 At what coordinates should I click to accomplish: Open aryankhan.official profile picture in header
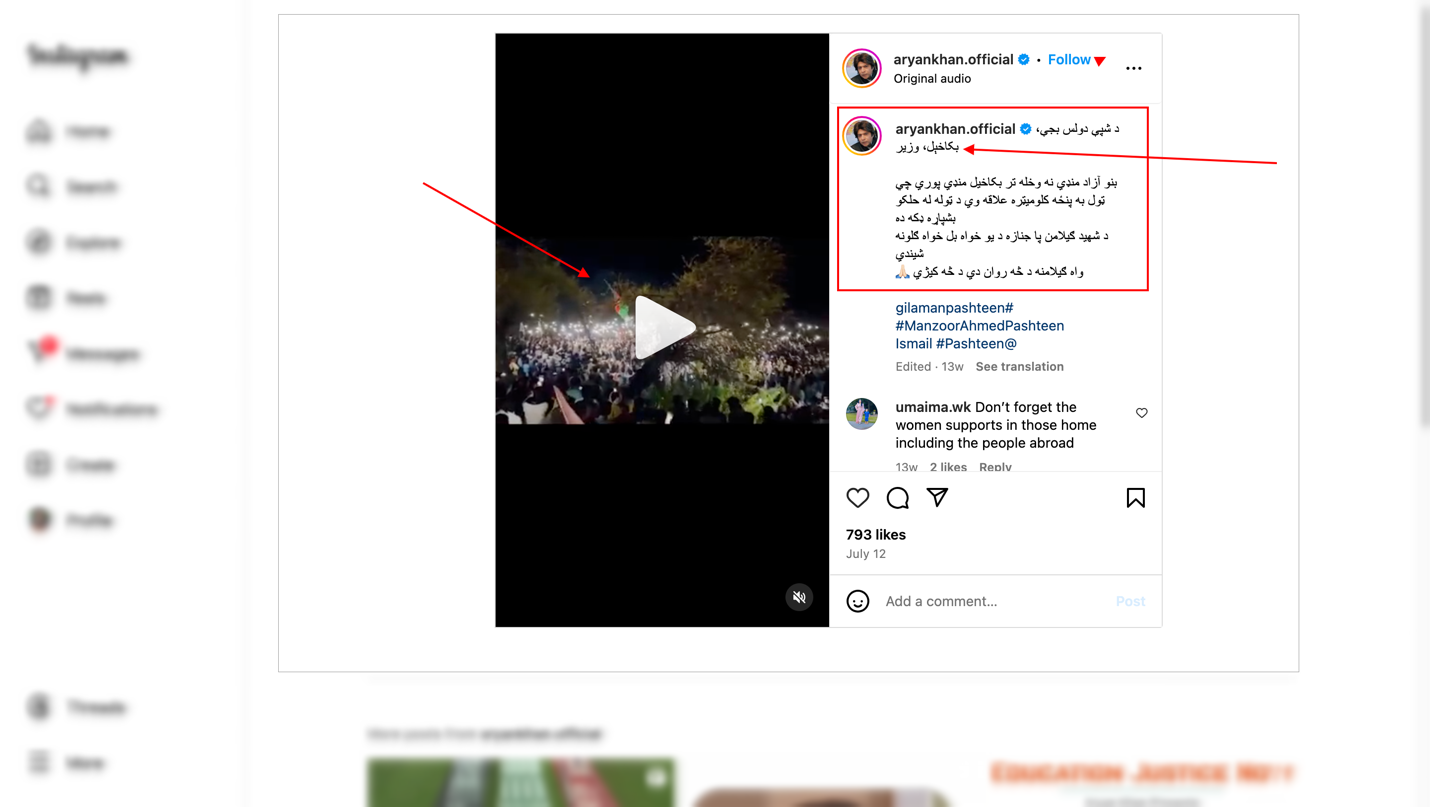point(861,68)
